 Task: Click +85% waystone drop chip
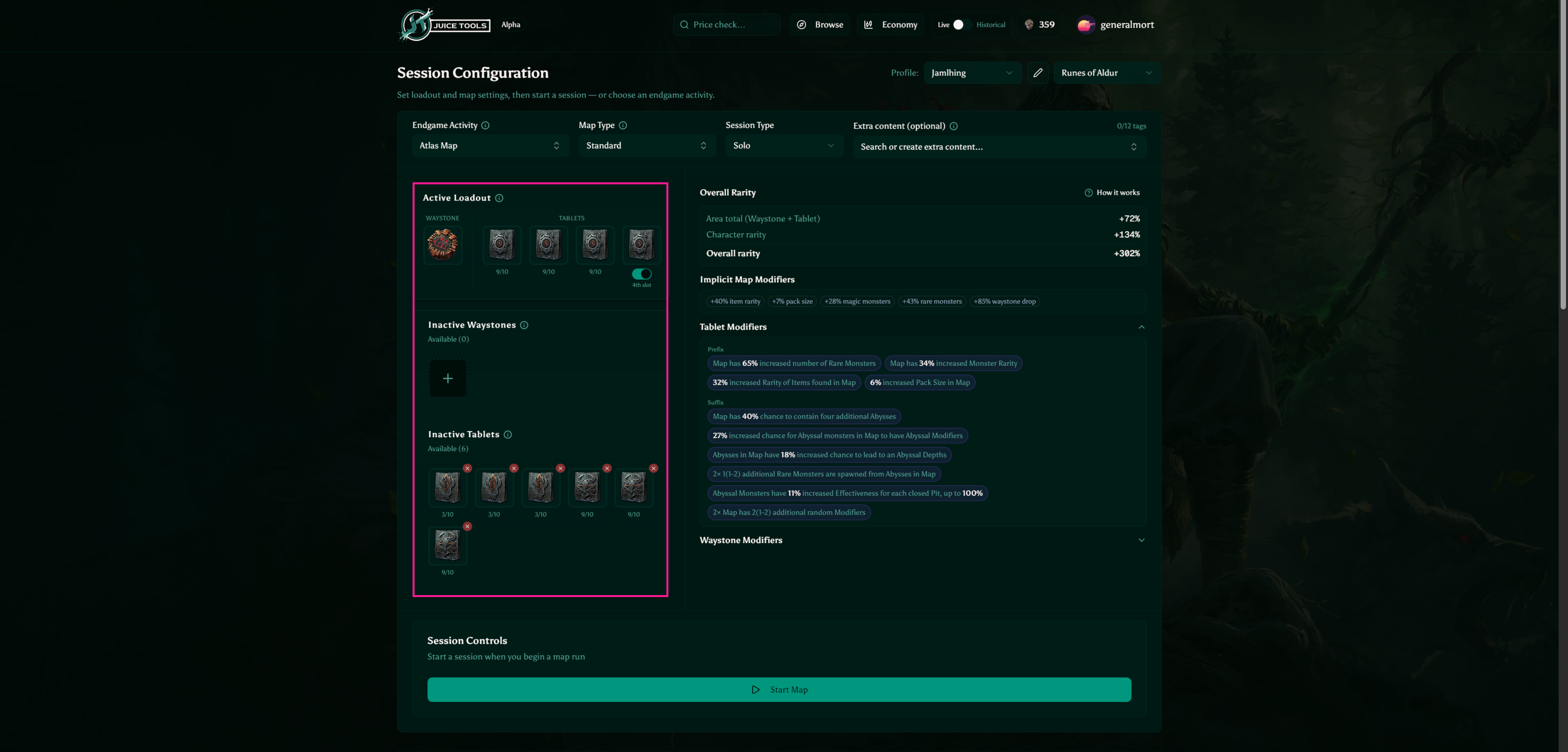coord(1004,301)
